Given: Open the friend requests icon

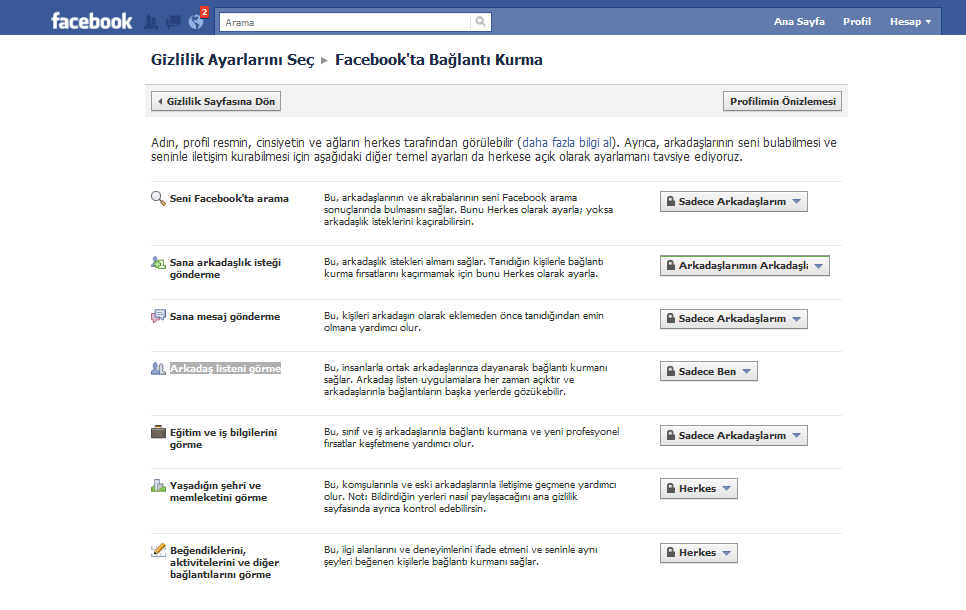Looking at the screenshot, I should [x=151, y=22].
